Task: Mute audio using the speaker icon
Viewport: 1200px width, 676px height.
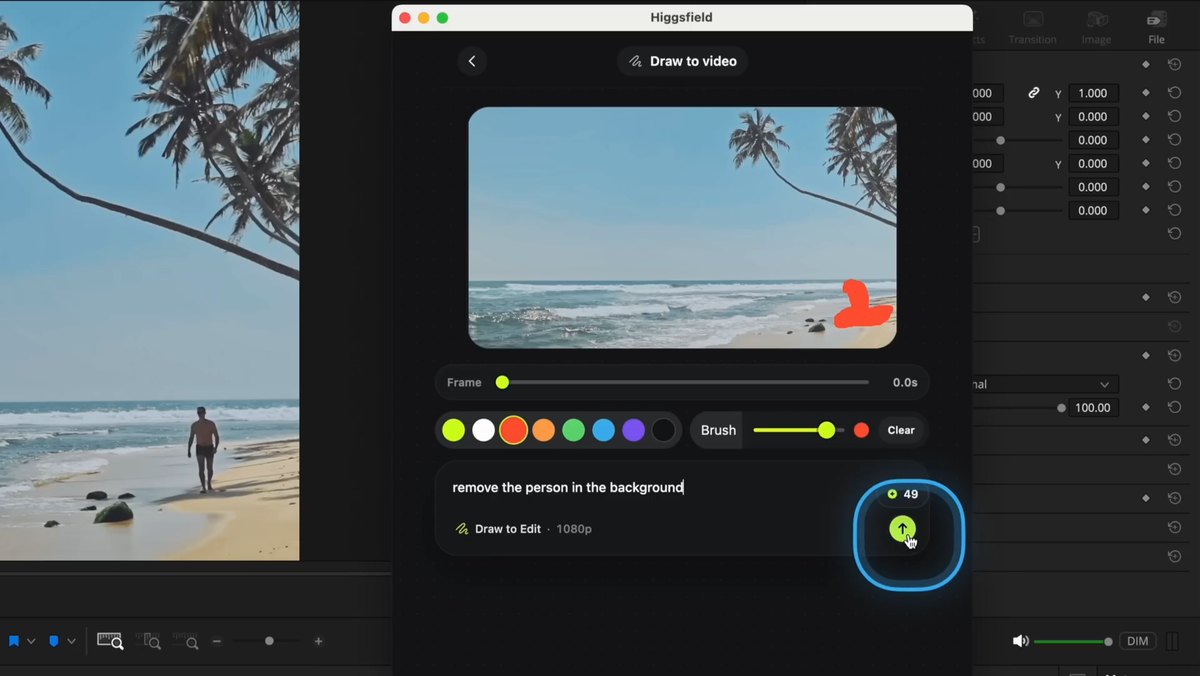Action: [x=1020, y=641]
